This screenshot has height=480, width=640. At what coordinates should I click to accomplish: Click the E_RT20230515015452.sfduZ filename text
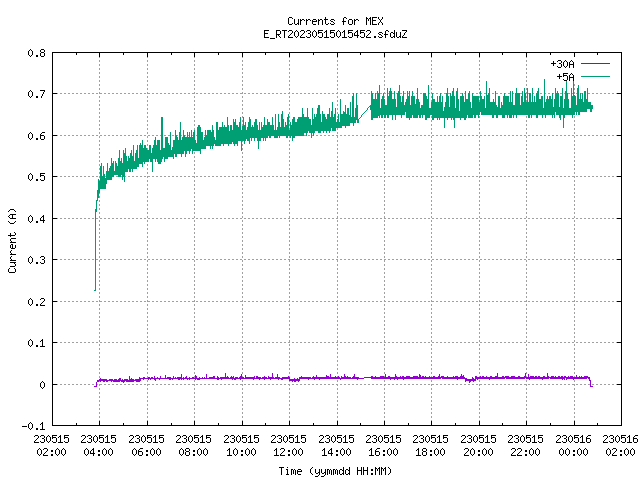(x=335, y=34)
